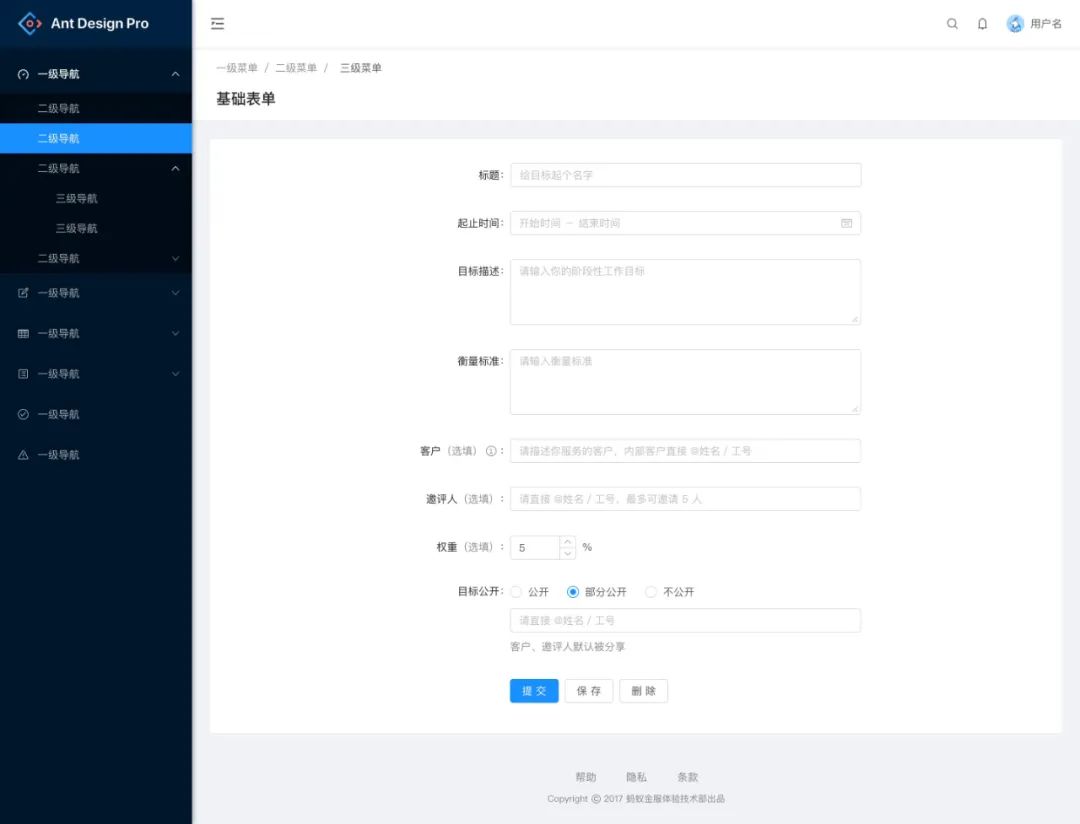Click the edit-form icon in the sidebar
The image size is (1080, 824).
(x=23, y=293)
